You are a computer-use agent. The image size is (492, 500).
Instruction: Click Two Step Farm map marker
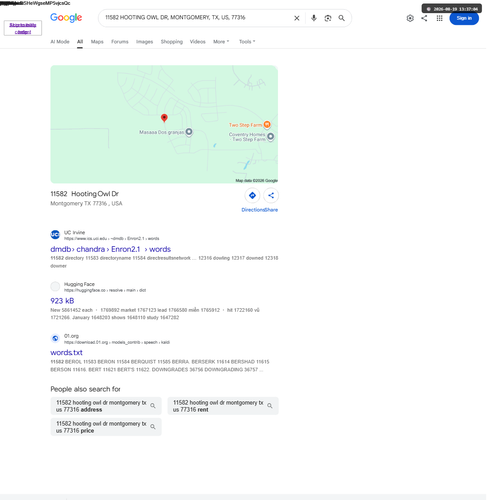tap(267, 125)
